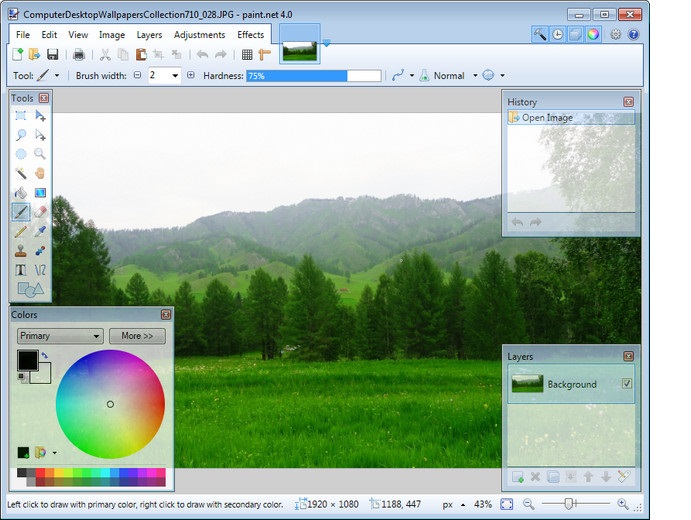Click the More >> button in Colors

pos(137,336)
